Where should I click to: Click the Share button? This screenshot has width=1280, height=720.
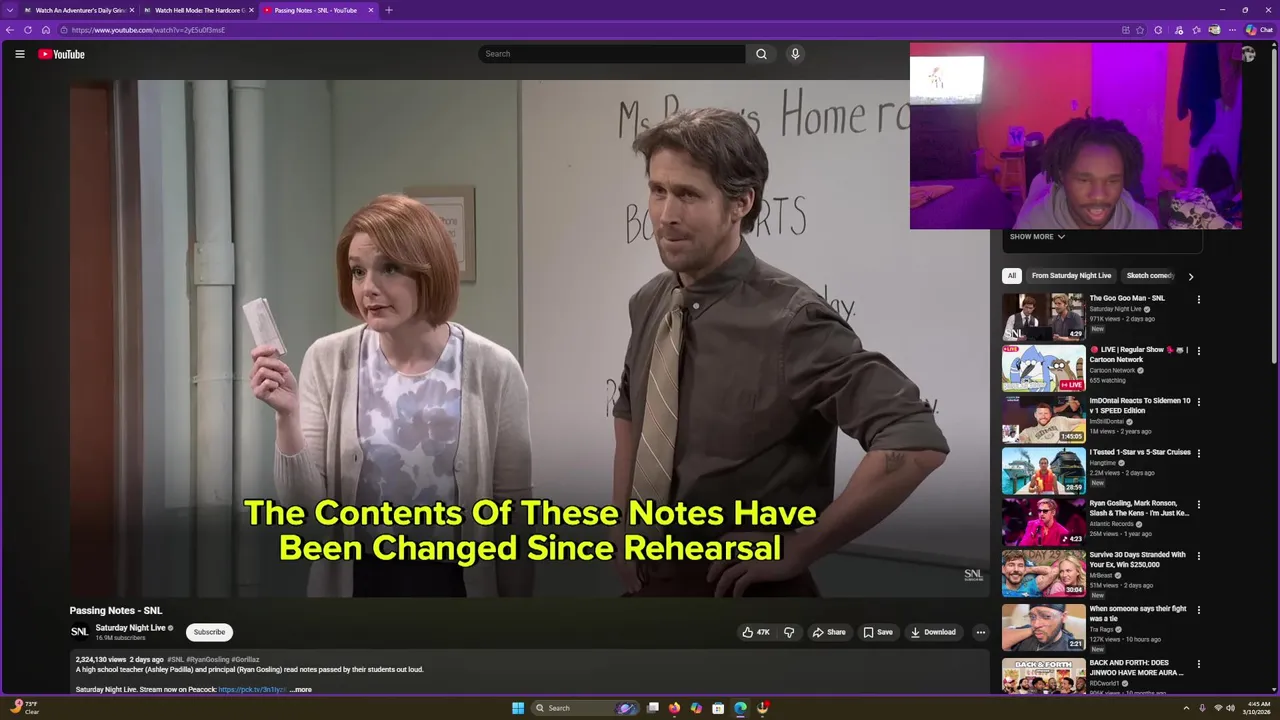829,632
